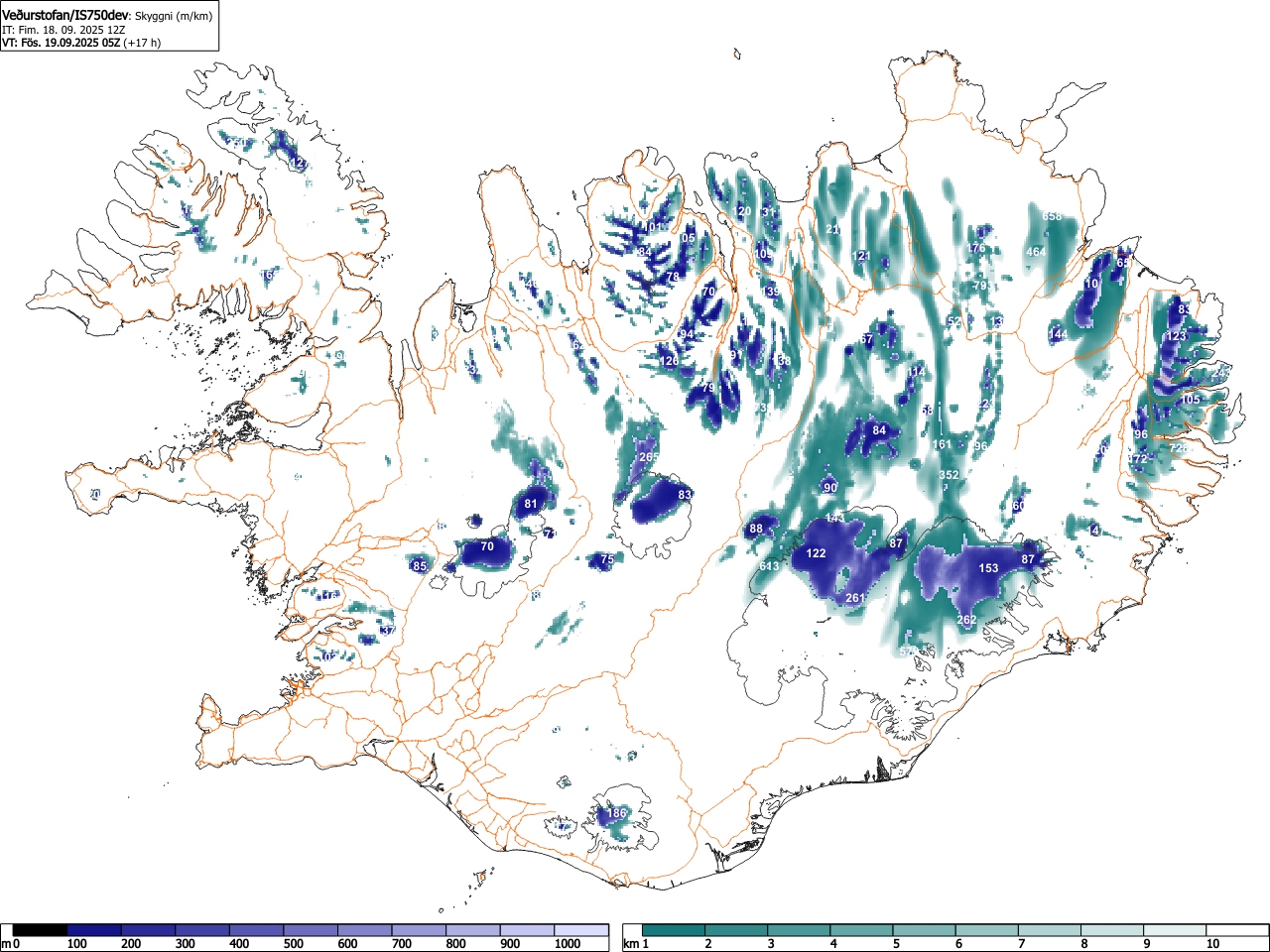This screenshot has height=952, width=1270.
Task: Click the 144 visibility value
Action: [x=1059, y=334]
